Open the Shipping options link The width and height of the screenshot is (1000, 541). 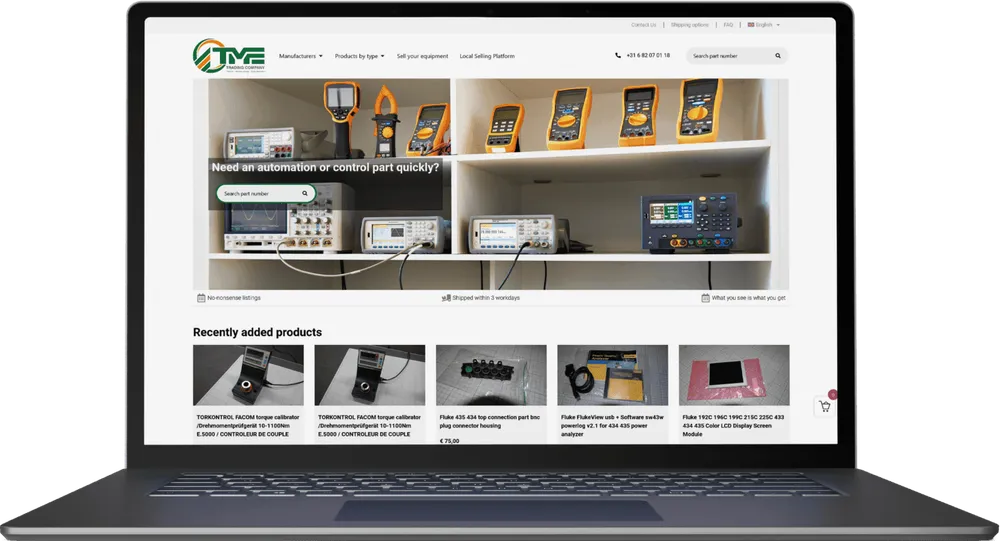click(x=689, y=25)
